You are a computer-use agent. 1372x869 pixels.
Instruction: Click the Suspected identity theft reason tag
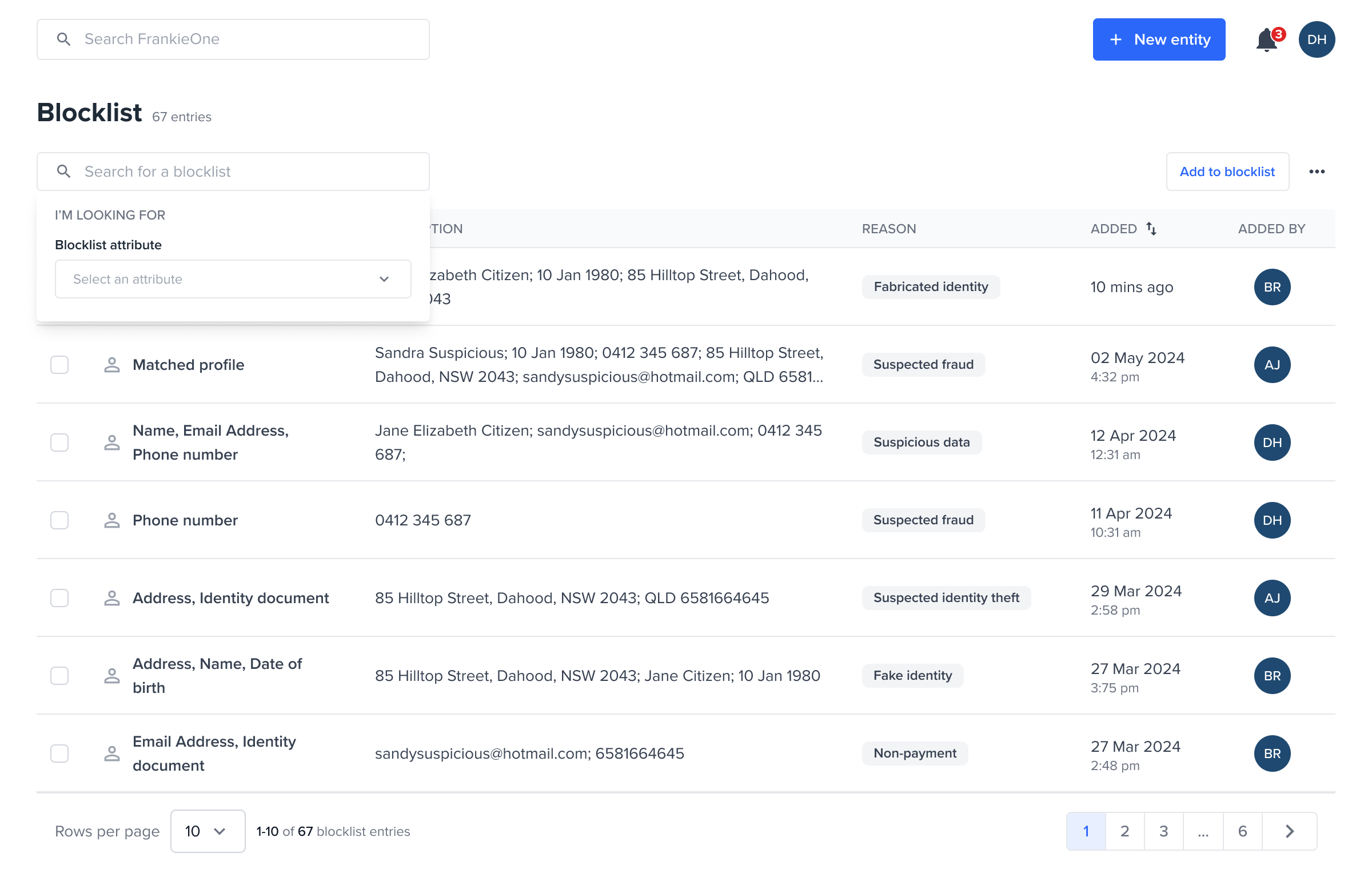[946, 598]
